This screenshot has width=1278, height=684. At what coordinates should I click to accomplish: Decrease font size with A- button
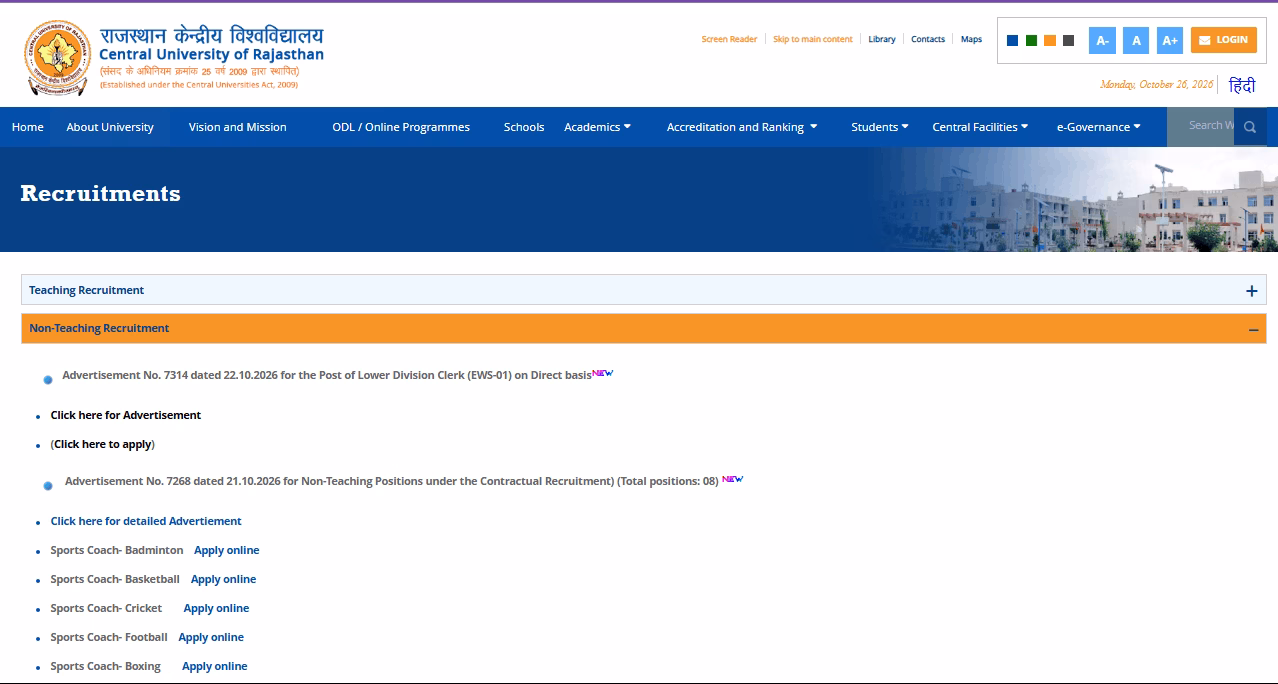coord(1102,40)
